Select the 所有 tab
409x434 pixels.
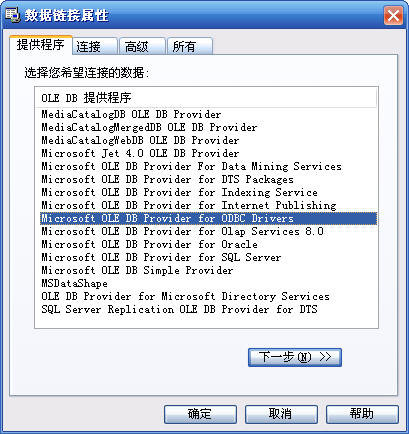[190, 46]
